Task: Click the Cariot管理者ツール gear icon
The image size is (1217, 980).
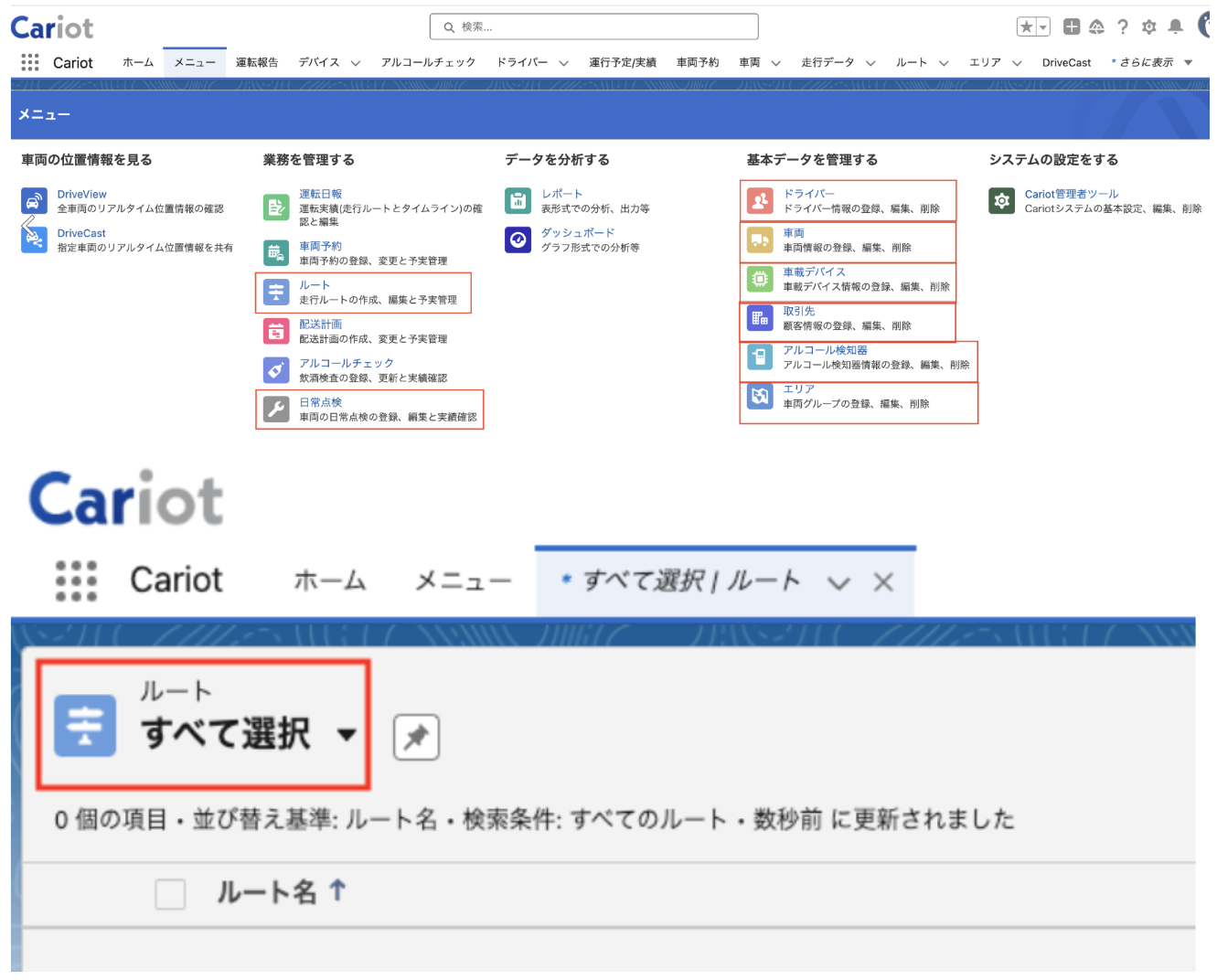Action: pos(1002,200)
